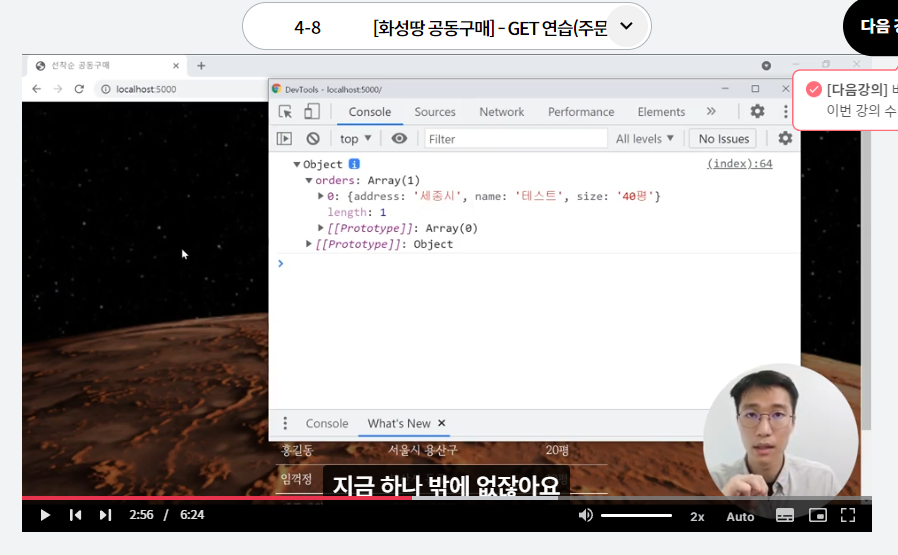Click the red check mark icon

click(814, 89)
